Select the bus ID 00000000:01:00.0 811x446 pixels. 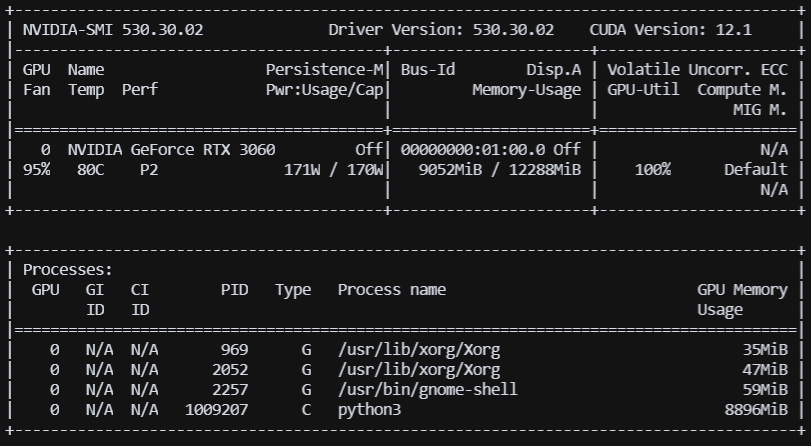(473, 150)
